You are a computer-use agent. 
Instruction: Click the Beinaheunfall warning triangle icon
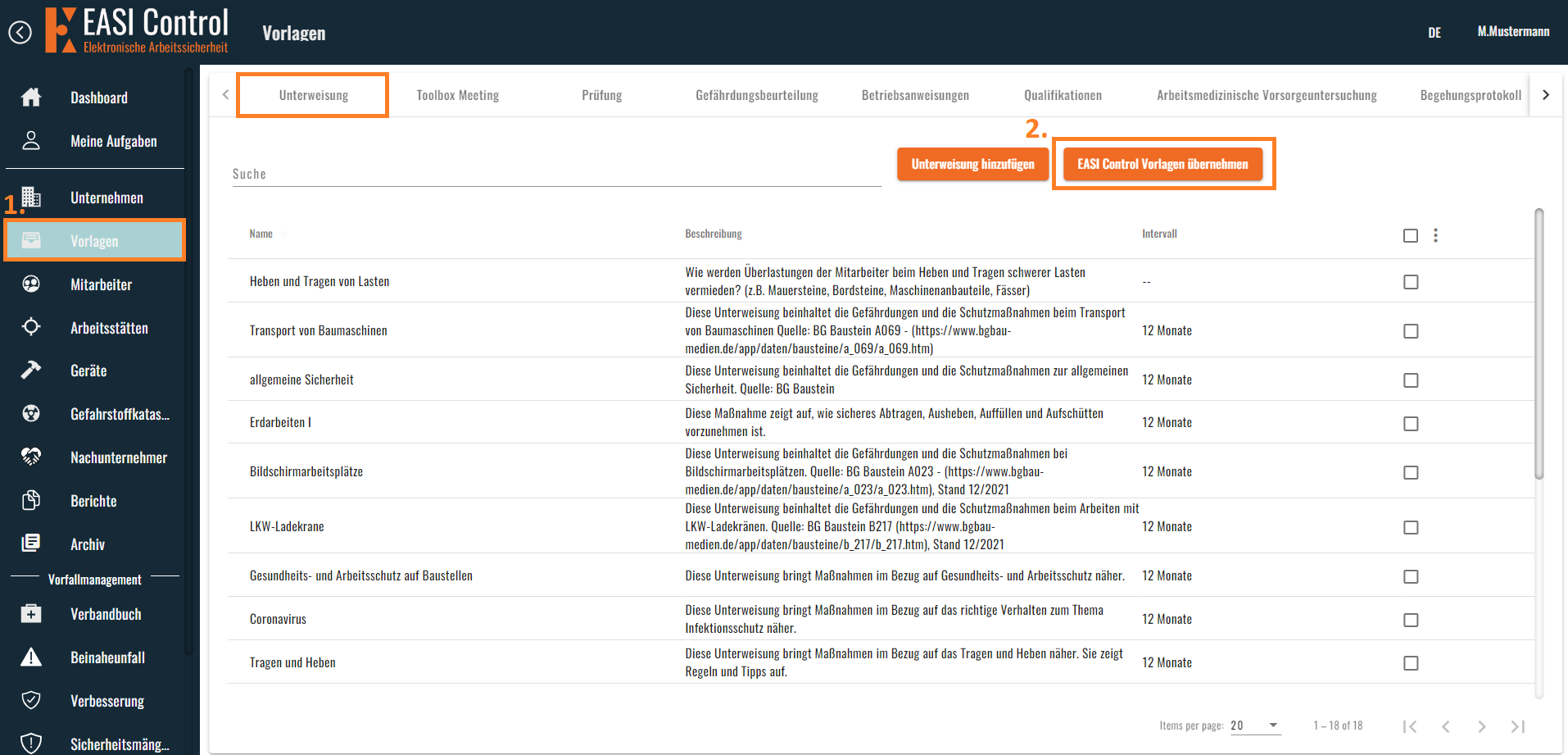[x=31, y=657]
